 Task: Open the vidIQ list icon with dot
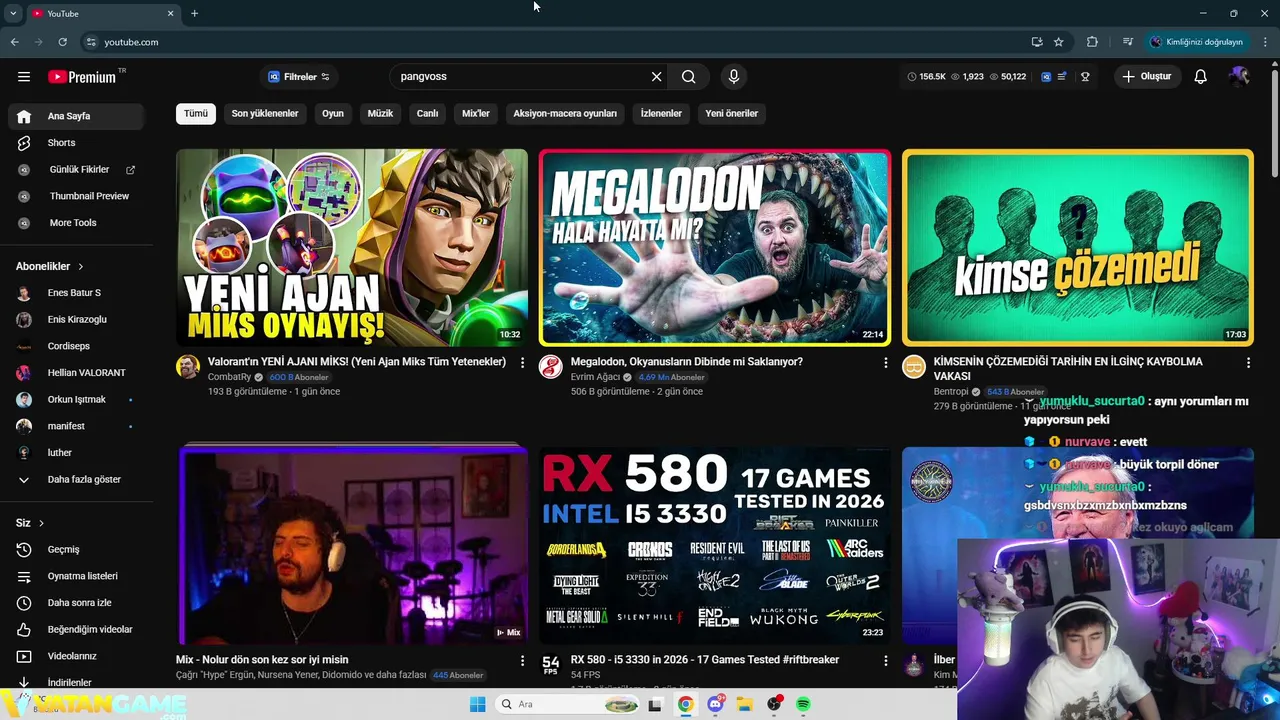pos(1062,77)
